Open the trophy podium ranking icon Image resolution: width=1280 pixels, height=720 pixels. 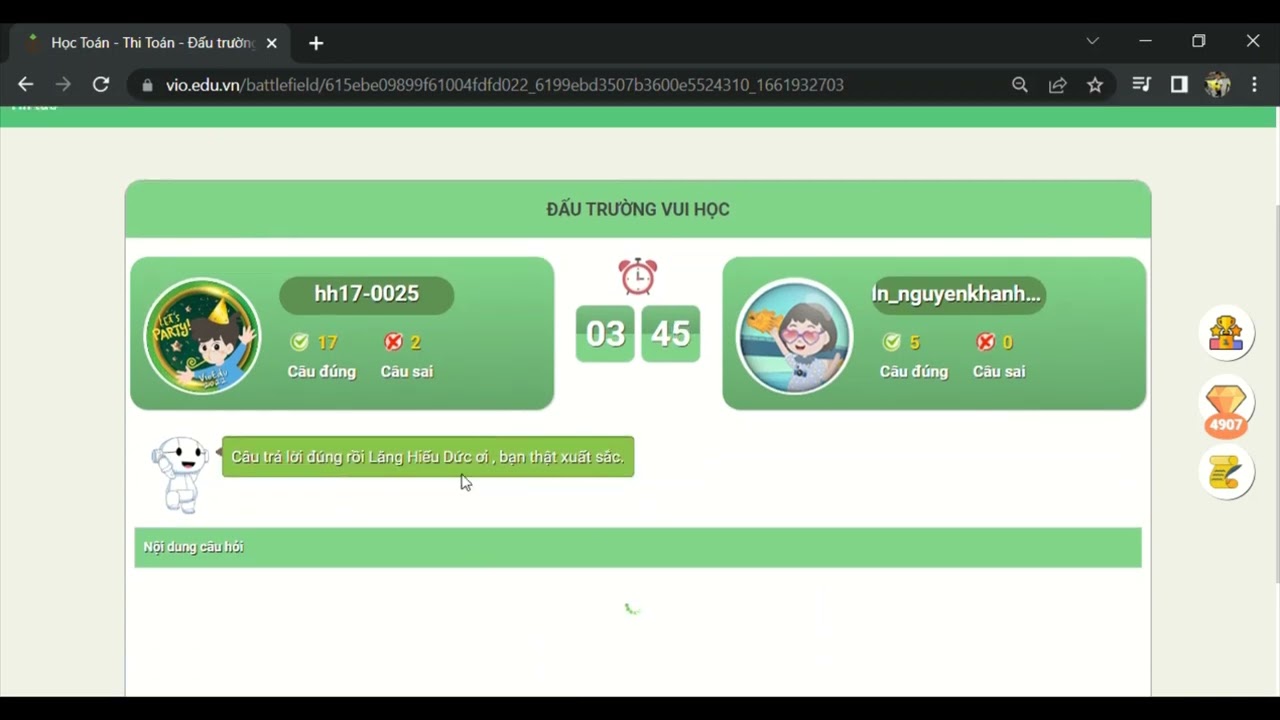[1226, 333]
